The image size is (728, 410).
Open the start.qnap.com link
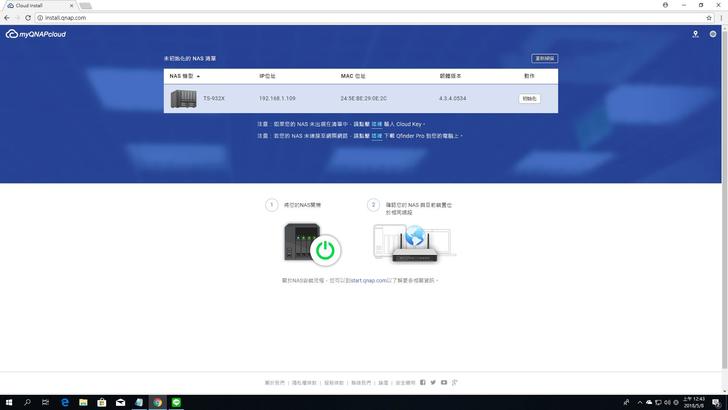[x=368, y=280]
